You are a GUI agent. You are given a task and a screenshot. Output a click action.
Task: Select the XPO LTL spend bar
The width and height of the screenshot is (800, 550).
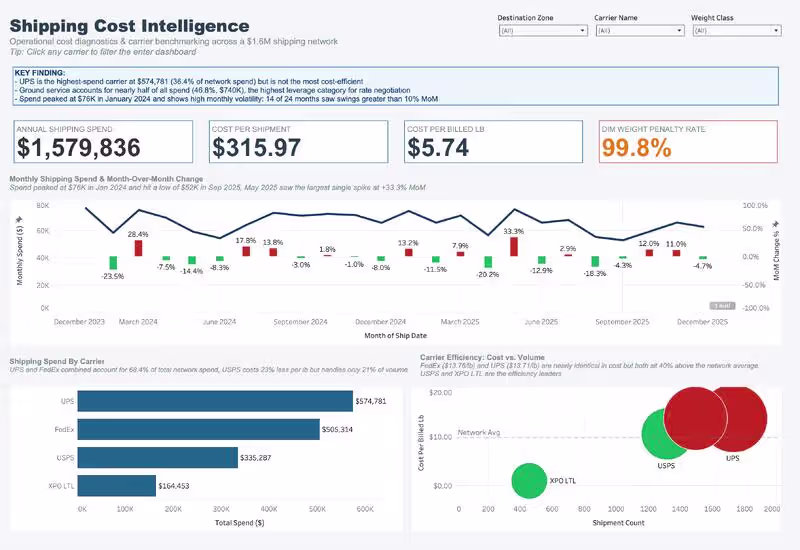117,486
